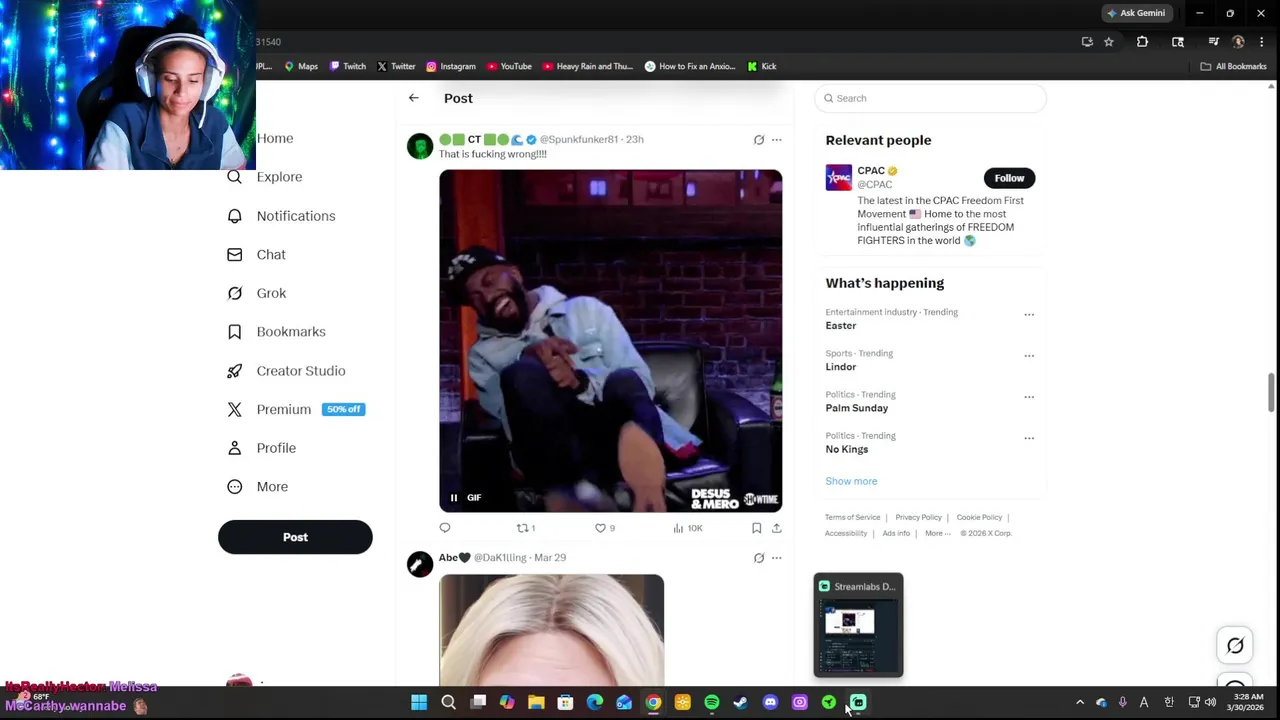Follow the CPAC account
Viewport: 1280px width, 720px height.
pos(1009,178)
